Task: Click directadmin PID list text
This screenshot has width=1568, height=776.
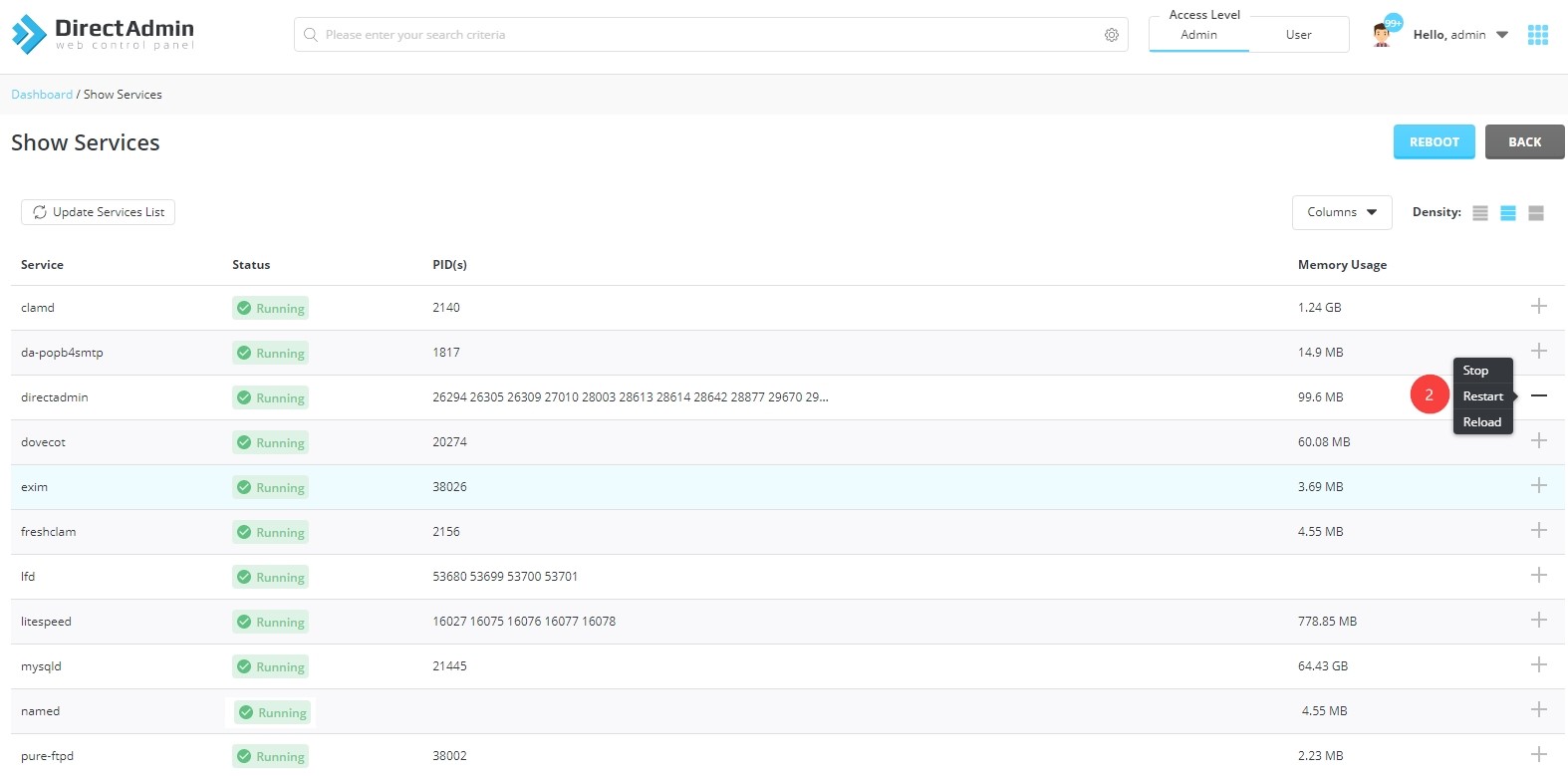Action: 631,397
